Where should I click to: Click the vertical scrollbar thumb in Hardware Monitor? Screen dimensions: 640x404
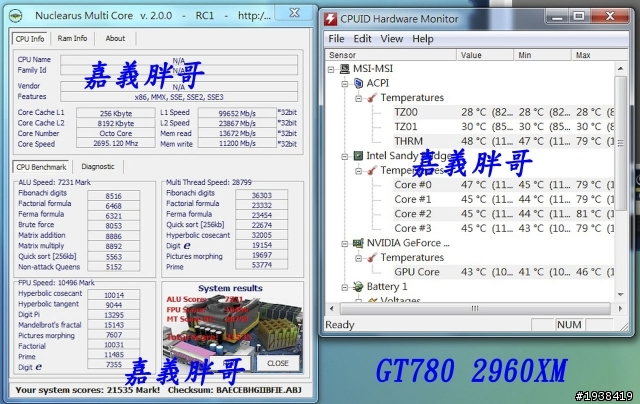point(620,143)
